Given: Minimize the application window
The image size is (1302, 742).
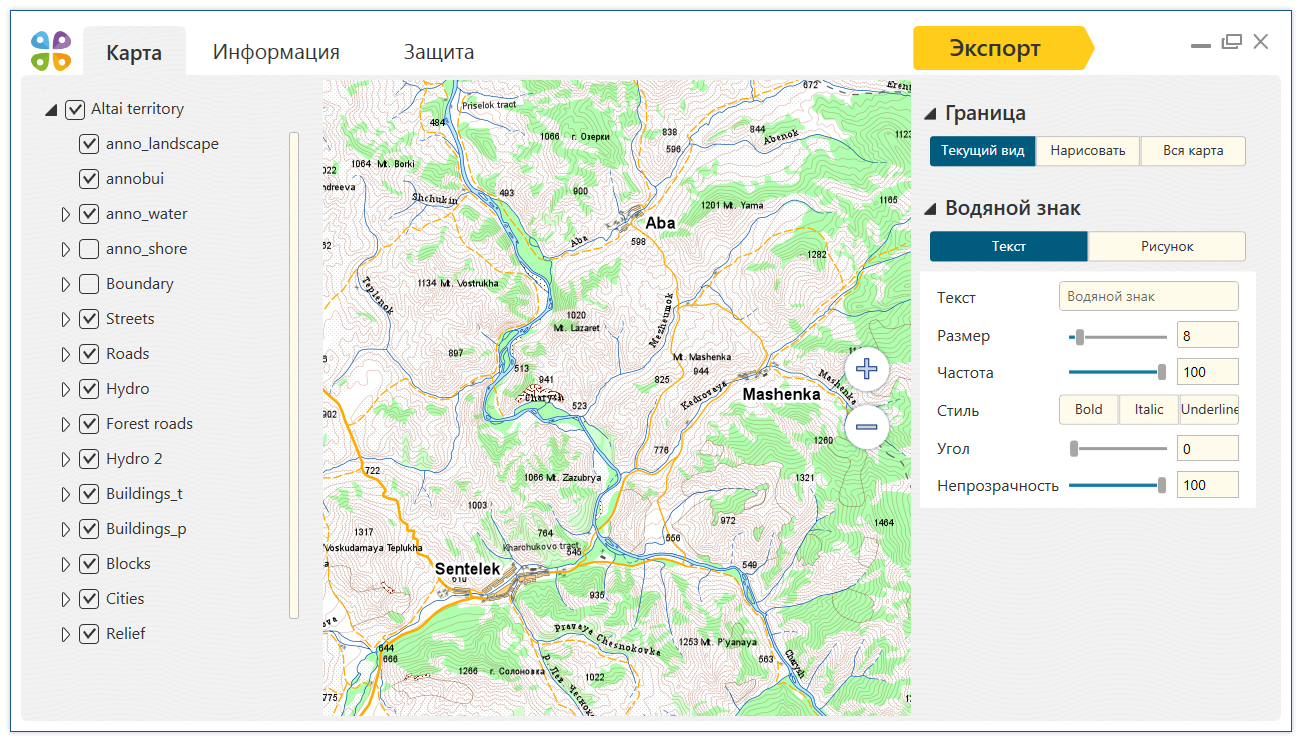Looking at the screenshot, I should [x=1201, y=45].
